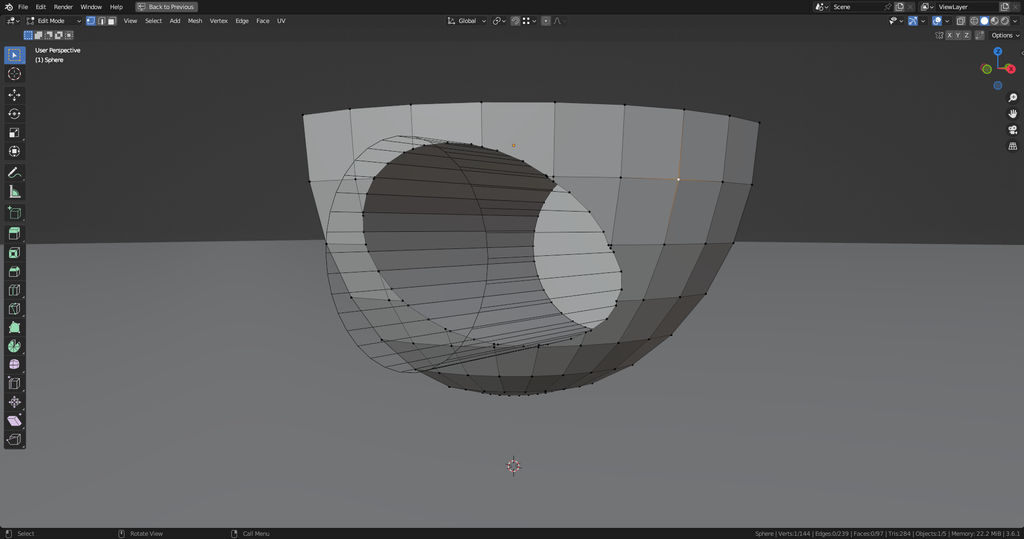Image resolution: width=1024 pixels, height=539 pixels.
Task: Choose the Measure tool
Action: click(15, 191)
